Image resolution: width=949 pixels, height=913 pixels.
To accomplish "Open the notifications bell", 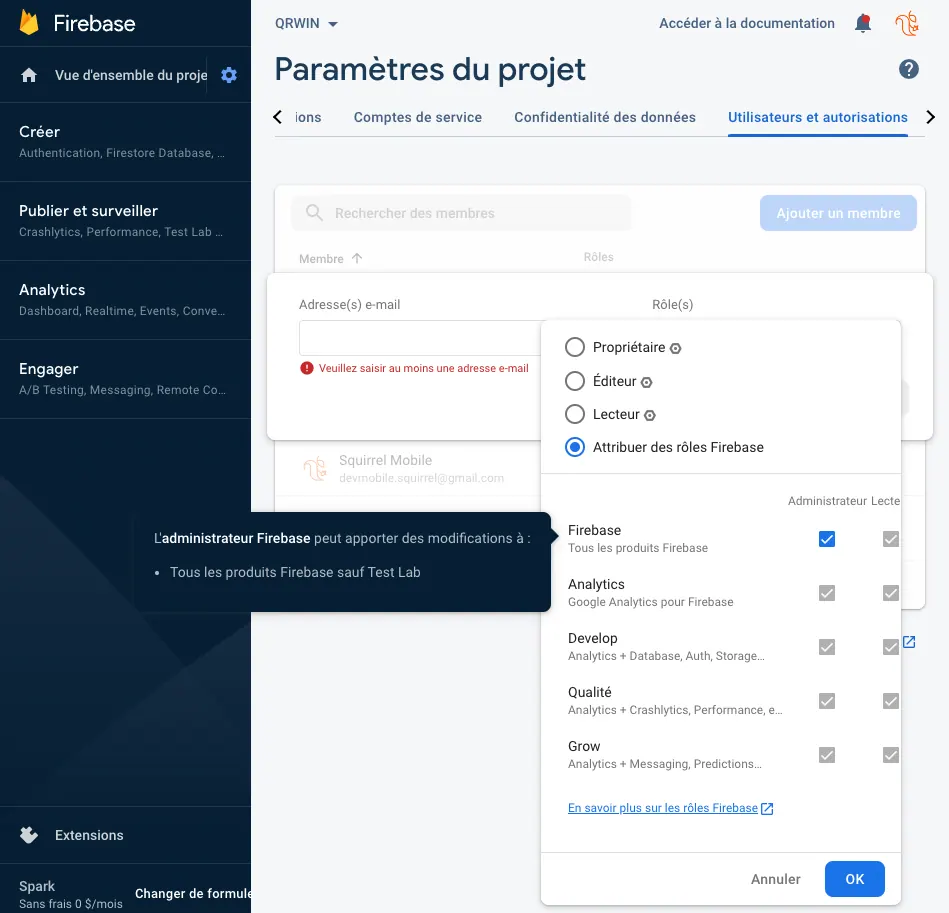I will click(862, 24).
